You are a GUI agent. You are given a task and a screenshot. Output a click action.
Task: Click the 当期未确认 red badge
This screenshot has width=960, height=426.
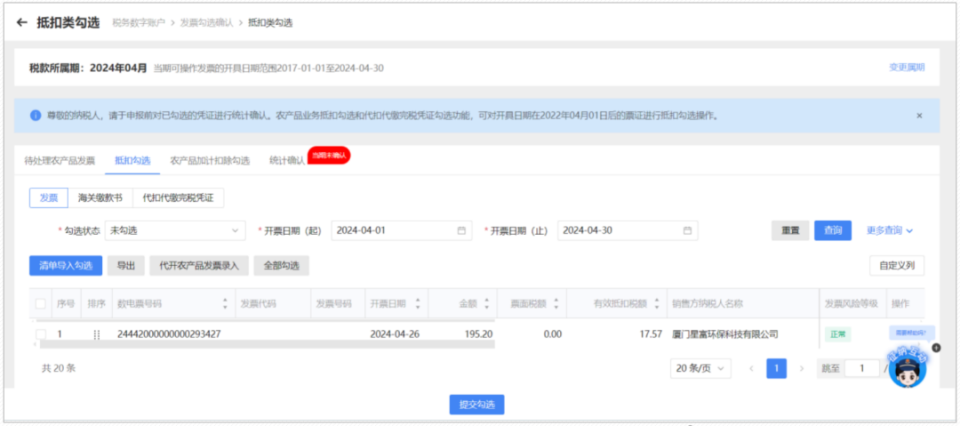tap(329, 155)
